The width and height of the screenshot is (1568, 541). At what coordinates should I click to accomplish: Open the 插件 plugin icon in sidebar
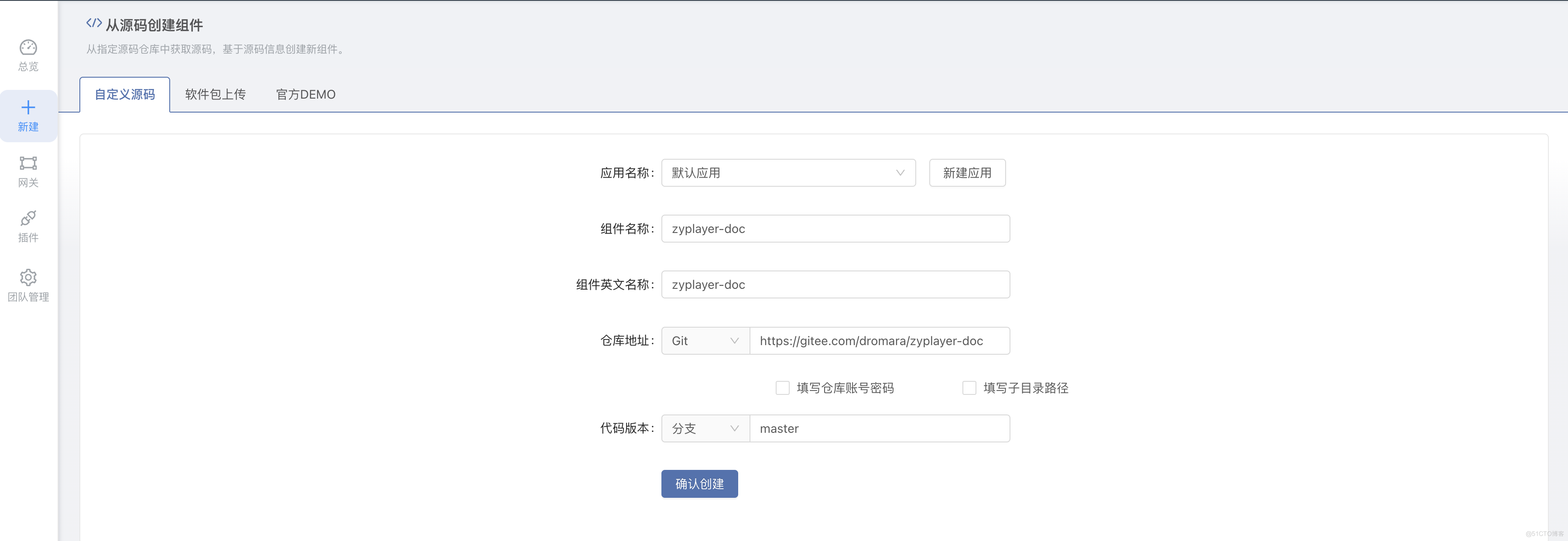point(28,218)
